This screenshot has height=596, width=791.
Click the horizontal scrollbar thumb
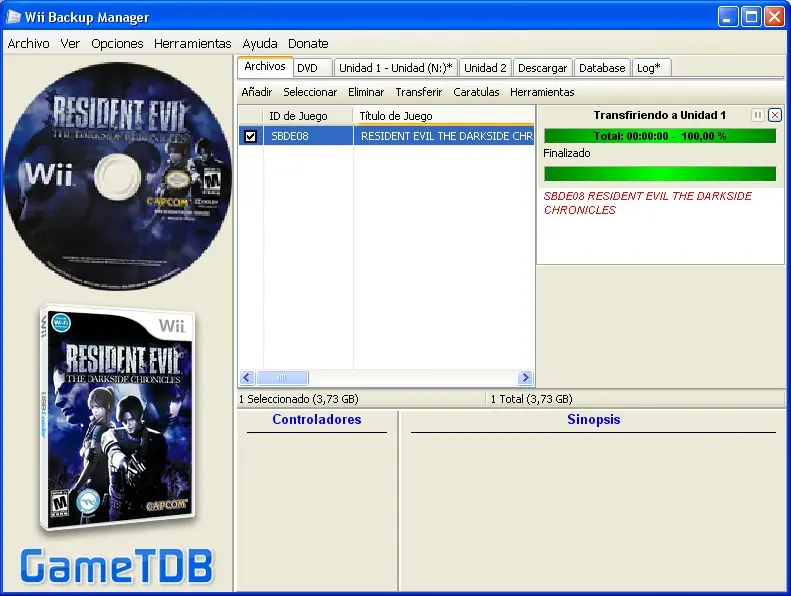[282, 377]
